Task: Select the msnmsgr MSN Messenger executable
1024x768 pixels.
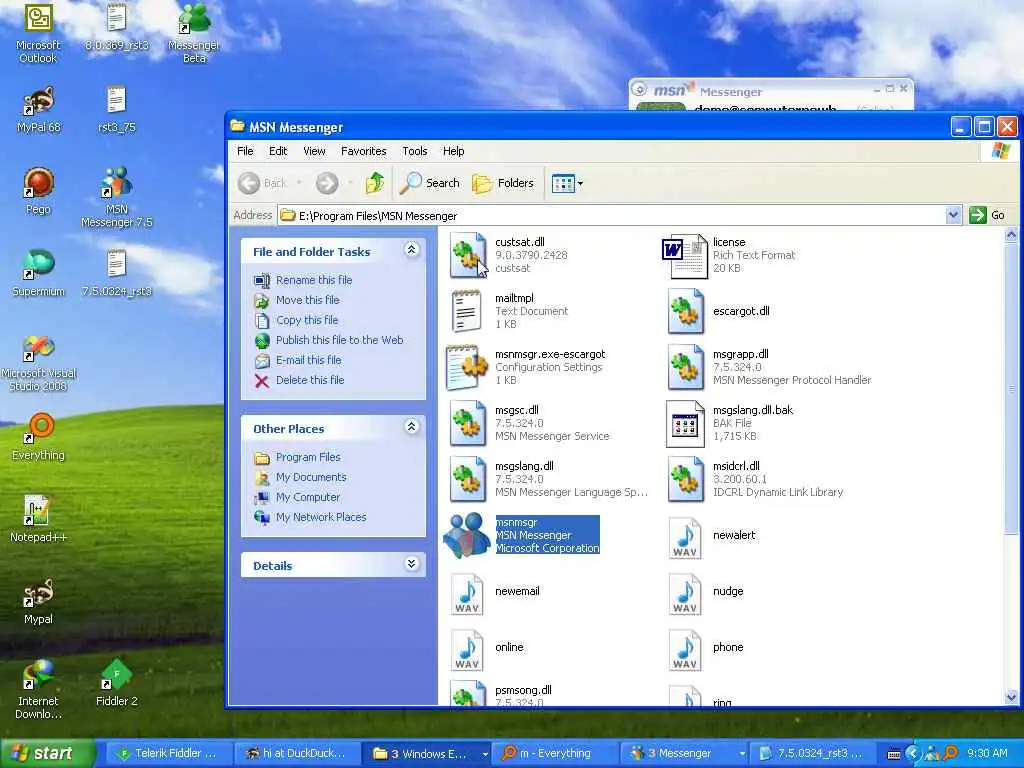Action: (521, 536)
